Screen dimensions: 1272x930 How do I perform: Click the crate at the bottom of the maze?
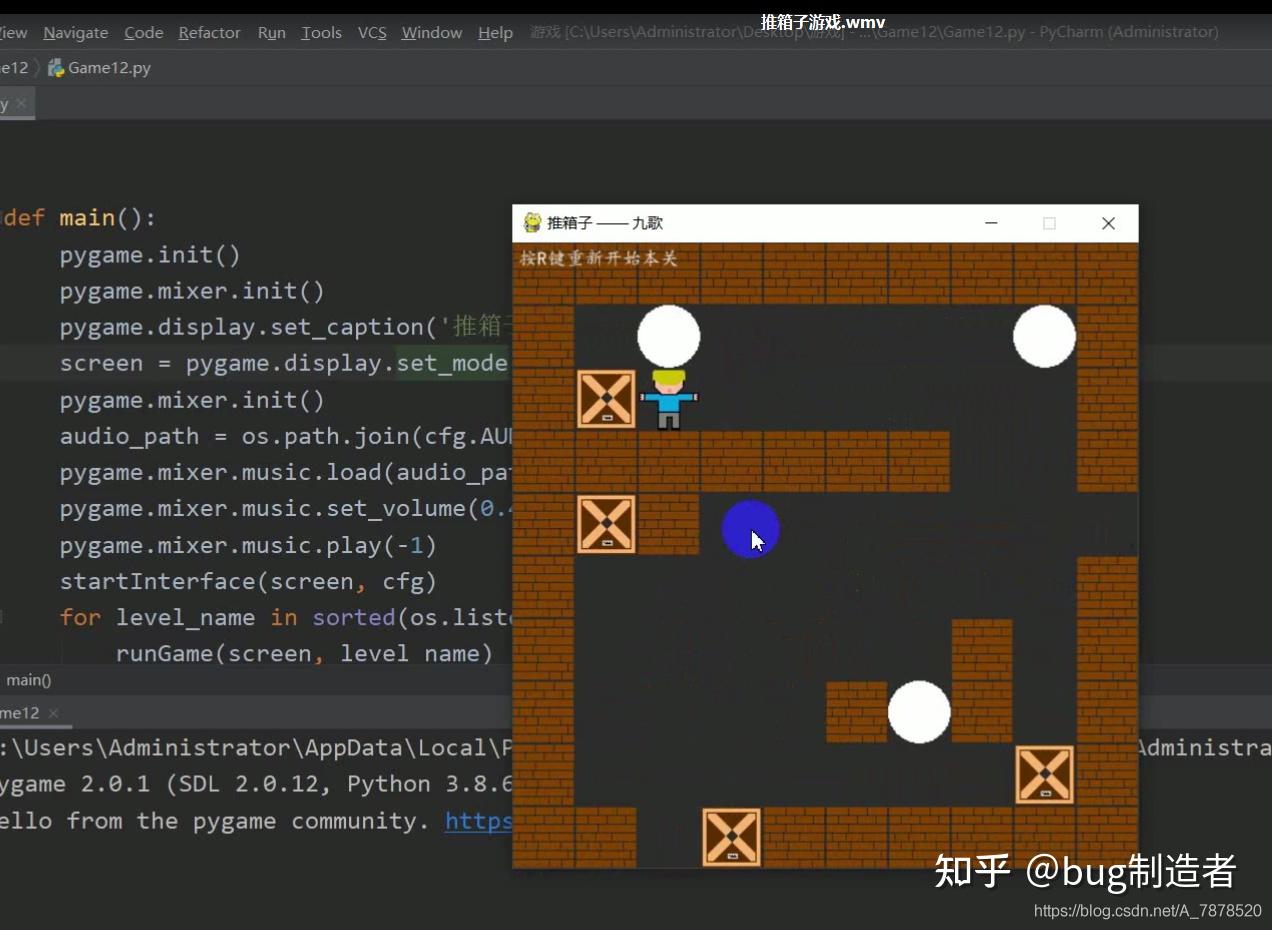click(x=731, y=837)
